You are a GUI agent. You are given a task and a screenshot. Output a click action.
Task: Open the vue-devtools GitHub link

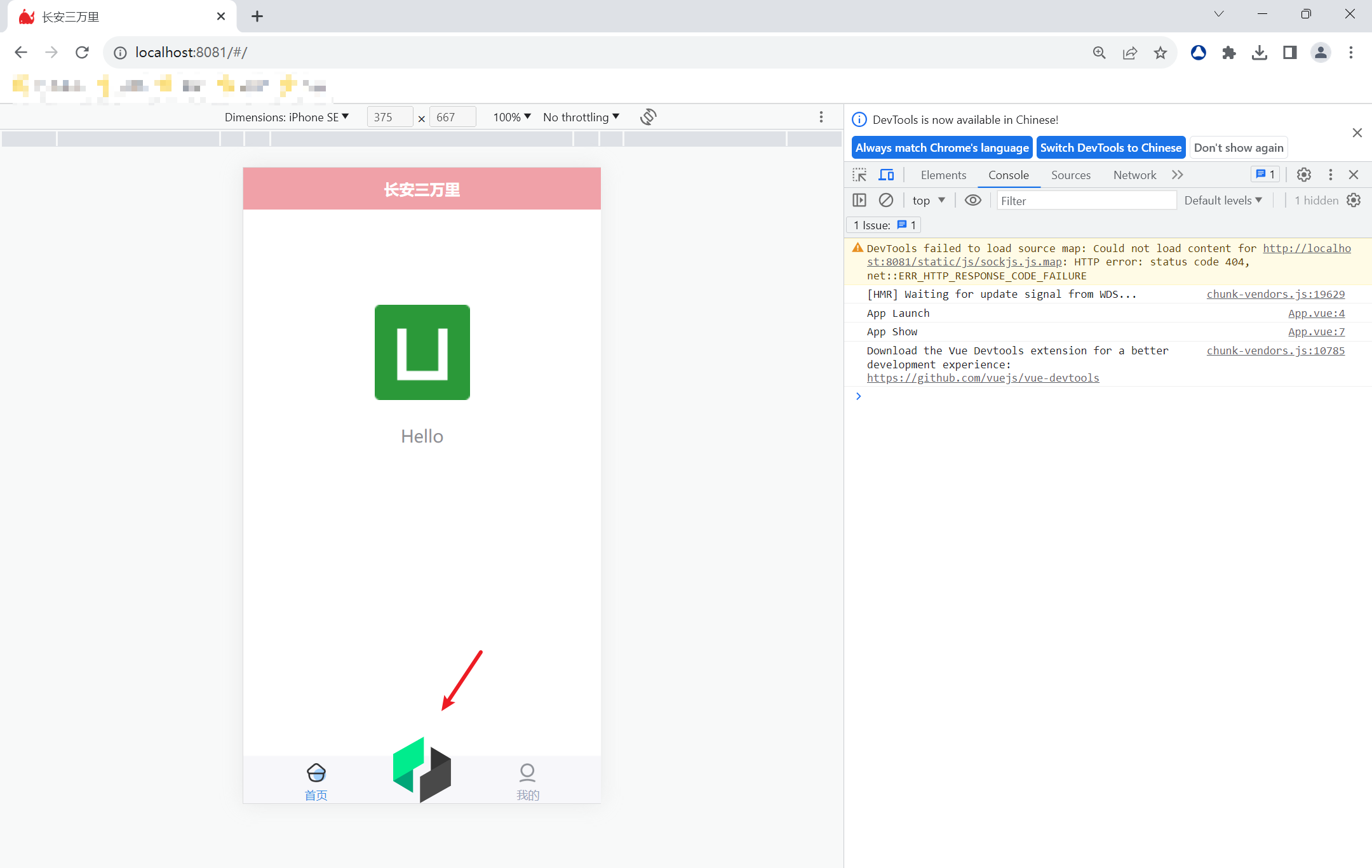[983, 378]
